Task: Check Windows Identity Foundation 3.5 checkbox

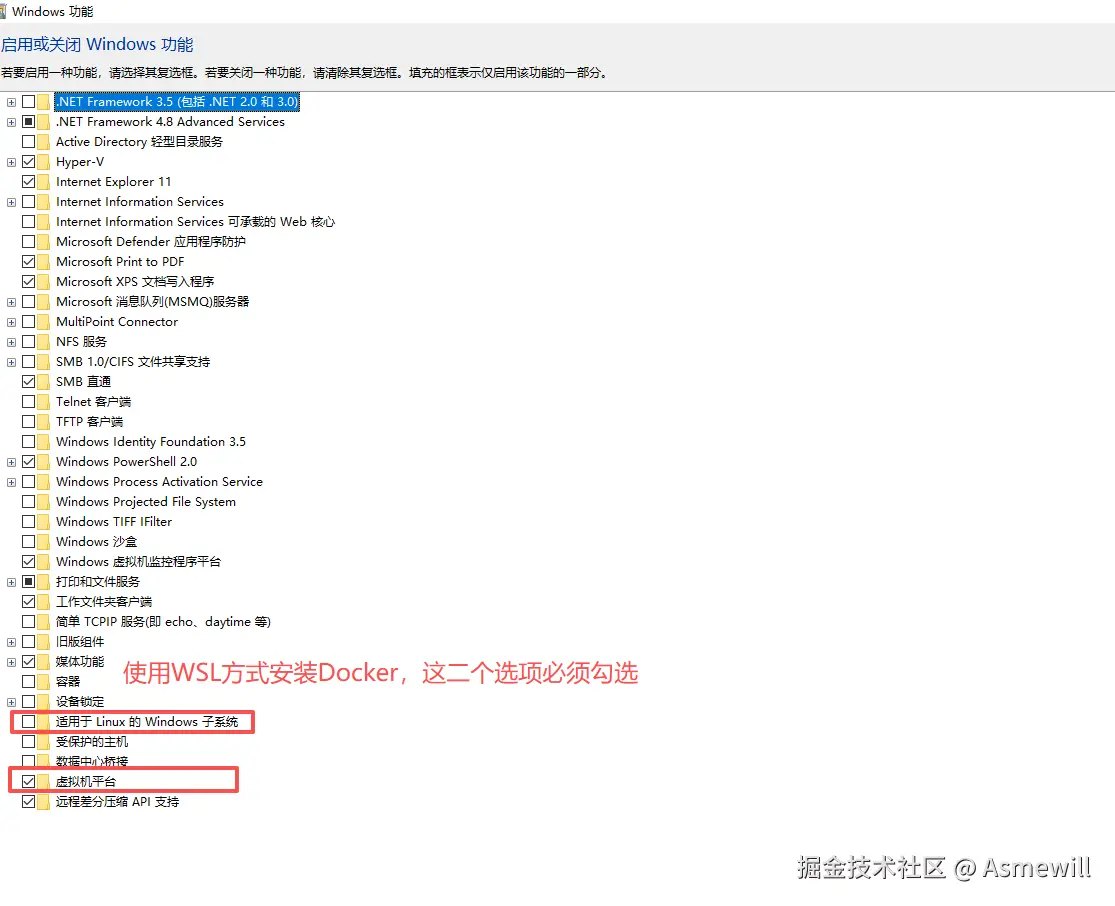Action: tap(28, 442)
